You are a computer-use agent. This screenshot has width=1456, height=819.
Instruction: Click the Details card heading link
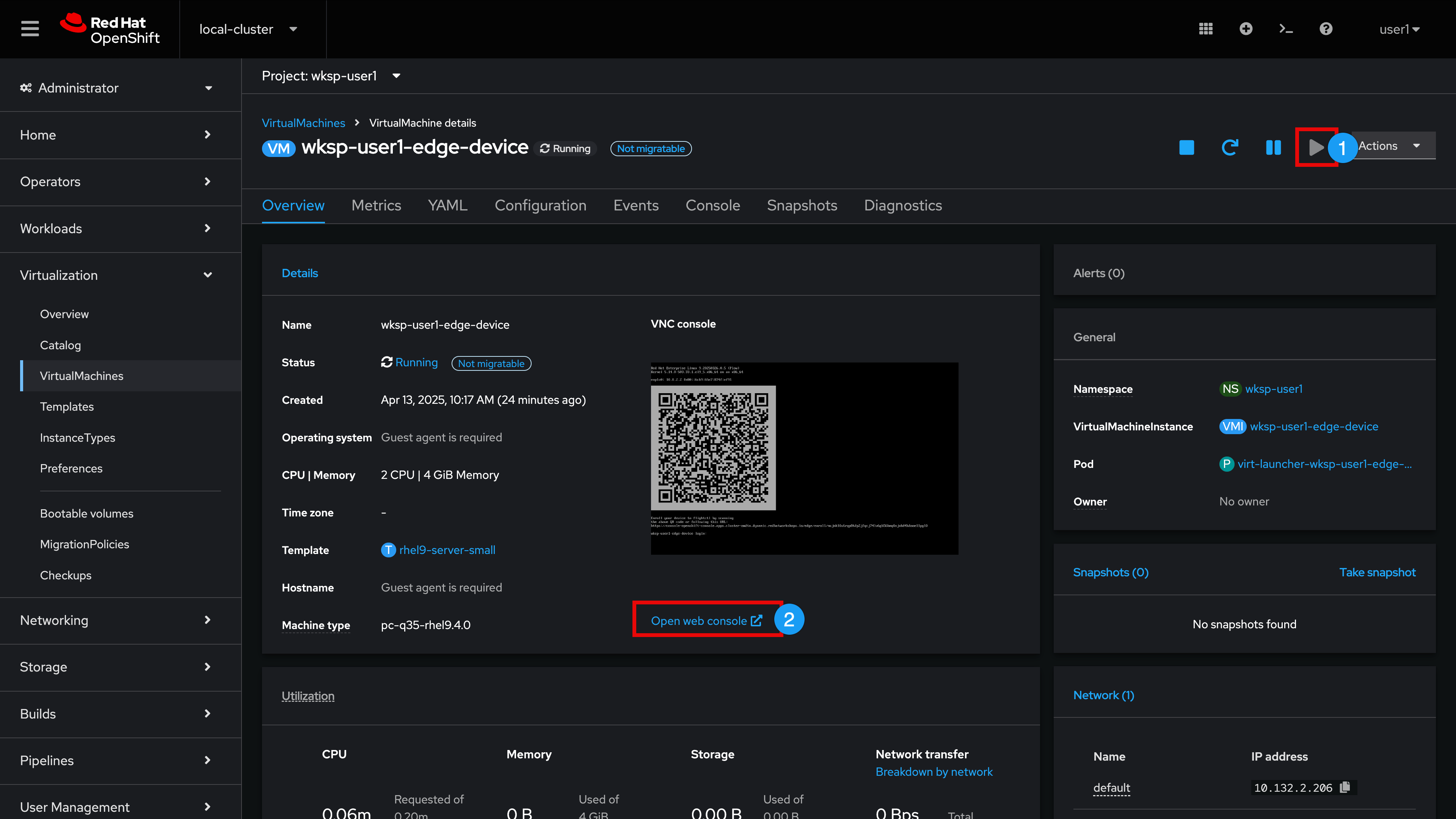click(x=300, y=273)
